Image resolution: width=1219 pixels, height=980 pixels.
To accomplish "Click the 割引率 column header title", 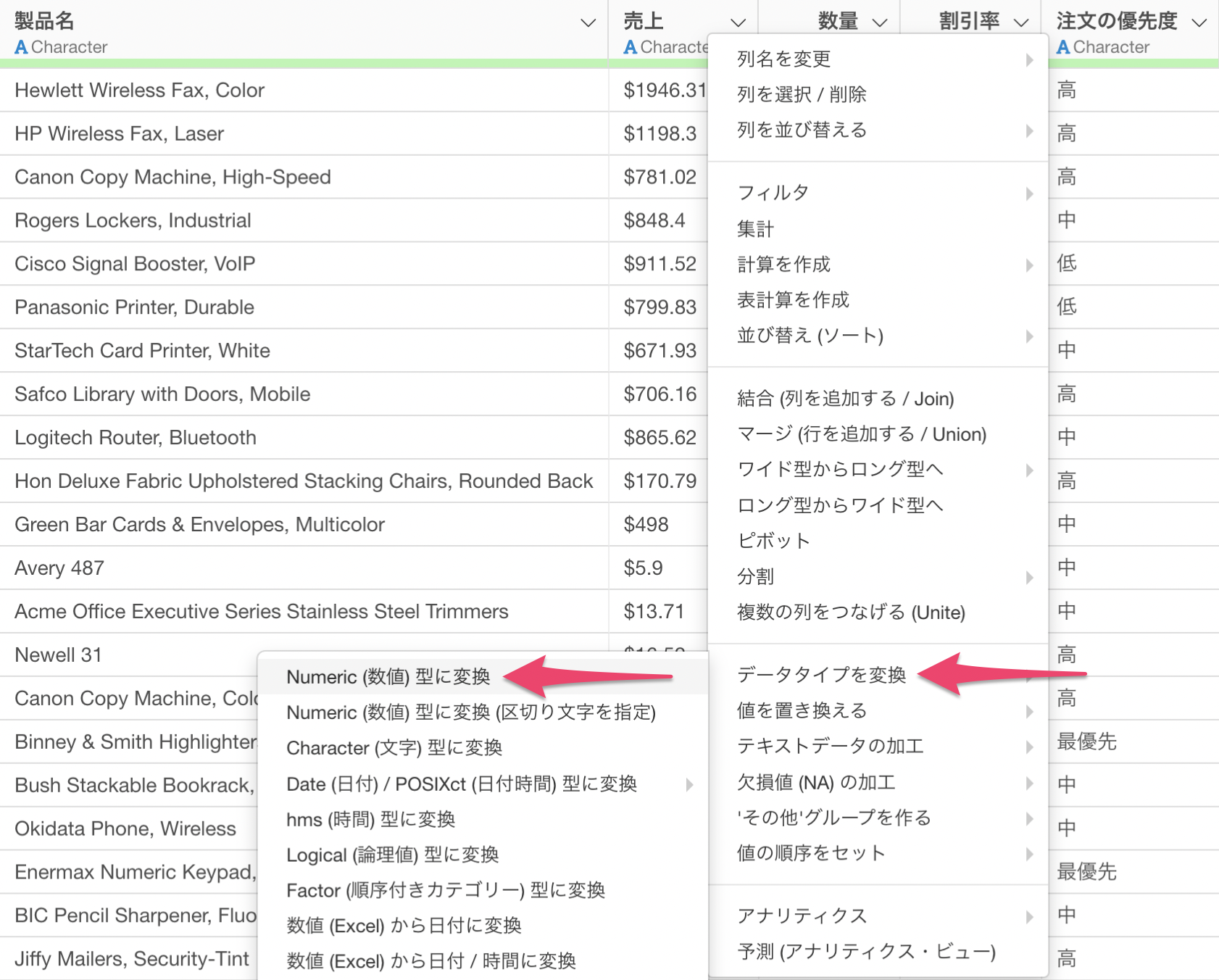I will pyautogui.click(x=969, y=21).
